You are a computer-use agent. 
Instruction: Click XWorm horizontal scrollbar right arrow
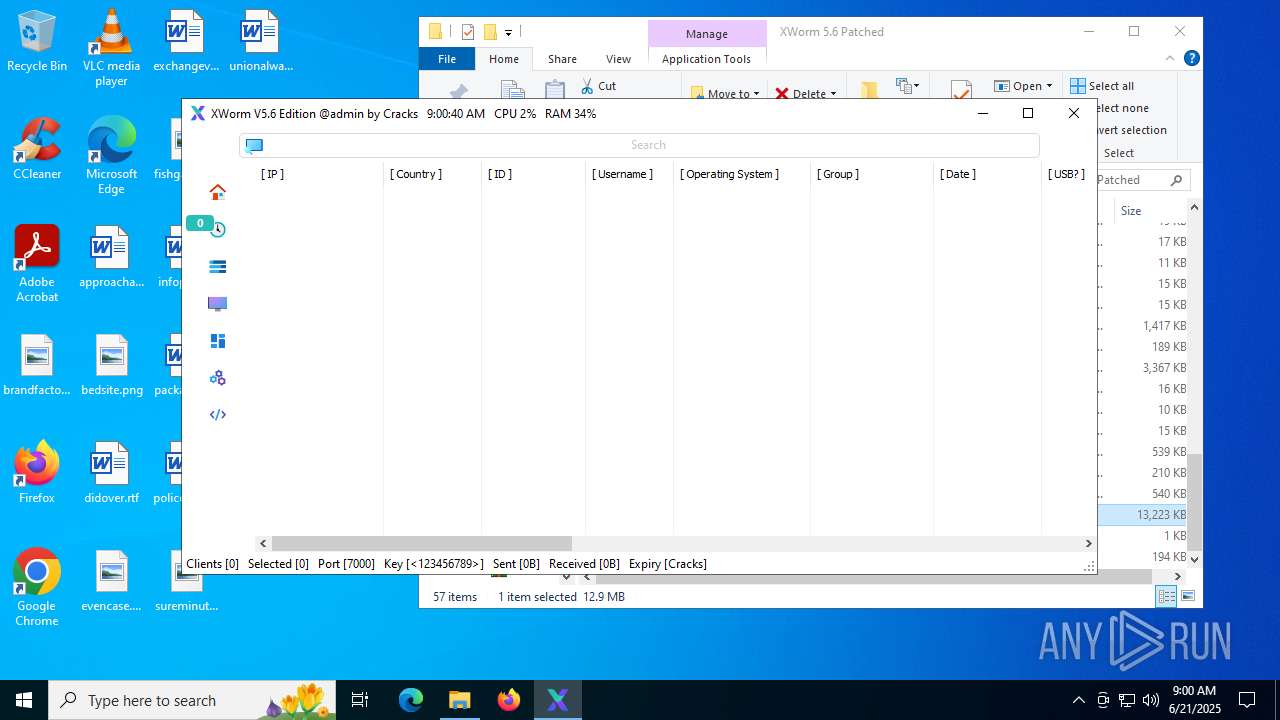[x=1088, y=544]
